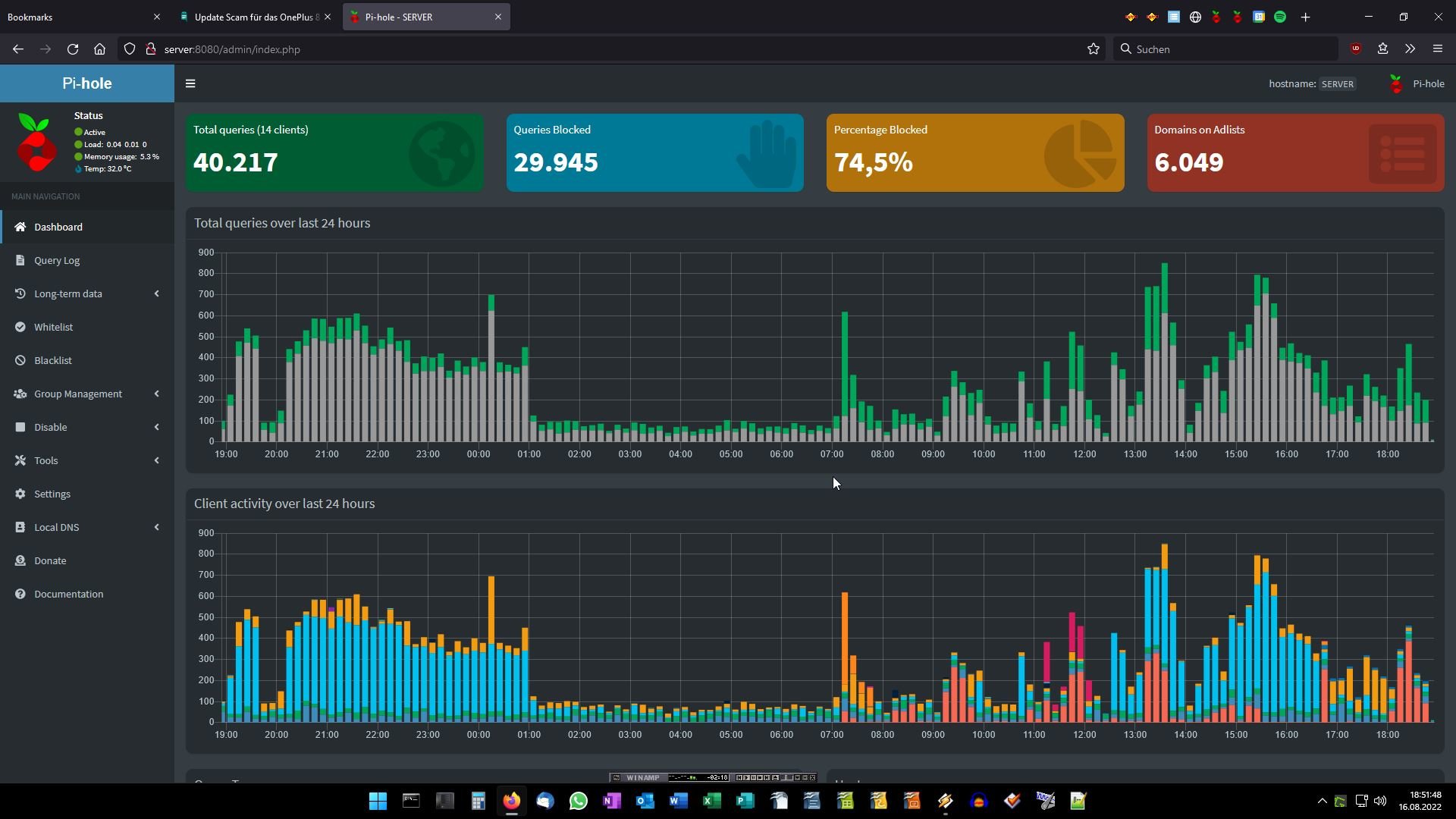Viewport: 1456px width, 819px height.
Task: Click the Active status indicator
Action: point(89,132)
